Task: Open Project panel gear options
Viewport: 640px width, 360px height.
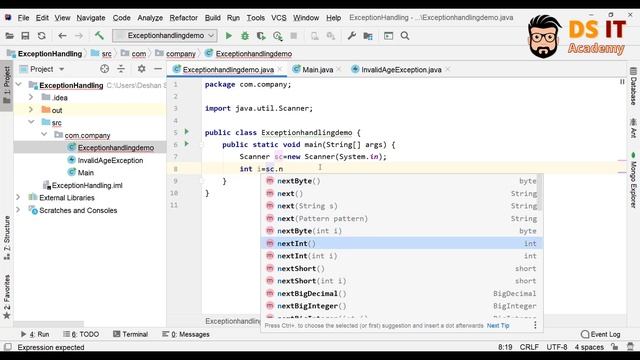Action: point(141,69)
